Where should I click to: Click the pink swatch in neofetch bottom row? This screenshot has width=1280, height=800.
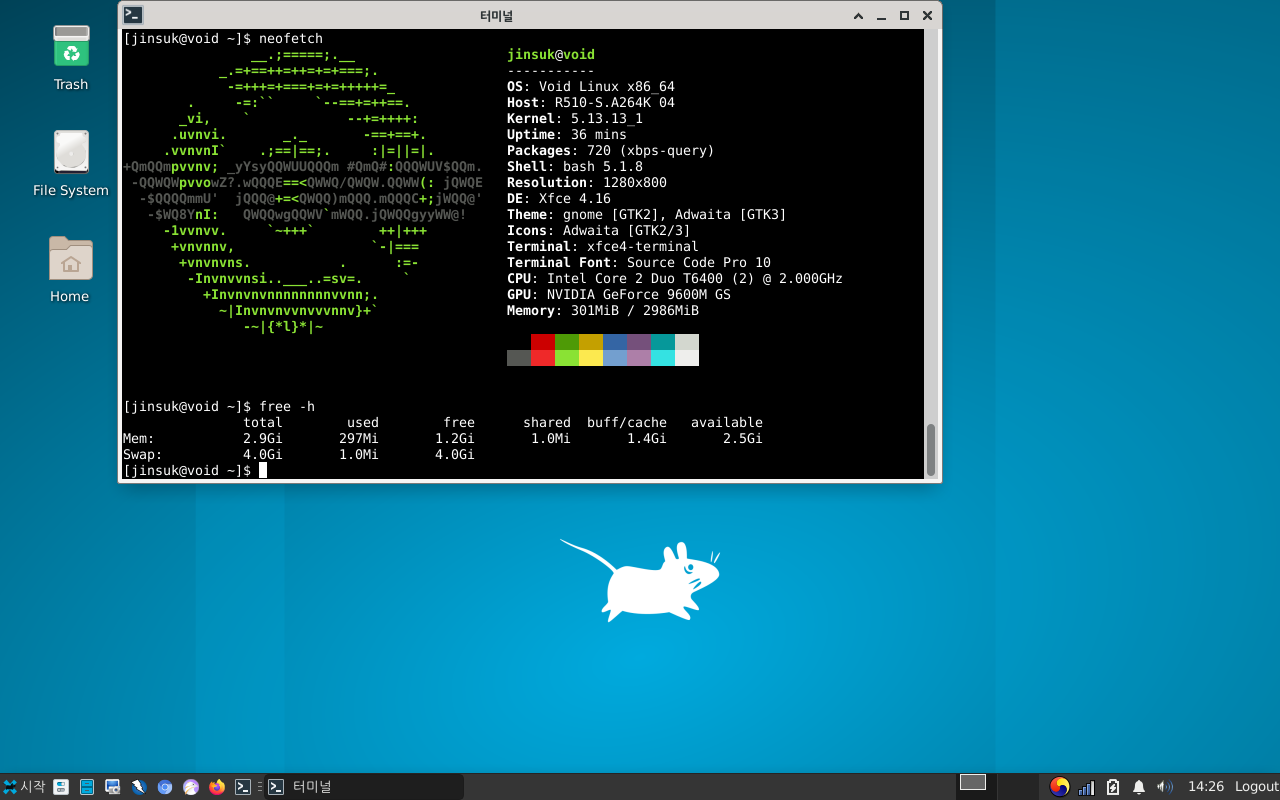(x=639, y=358)
